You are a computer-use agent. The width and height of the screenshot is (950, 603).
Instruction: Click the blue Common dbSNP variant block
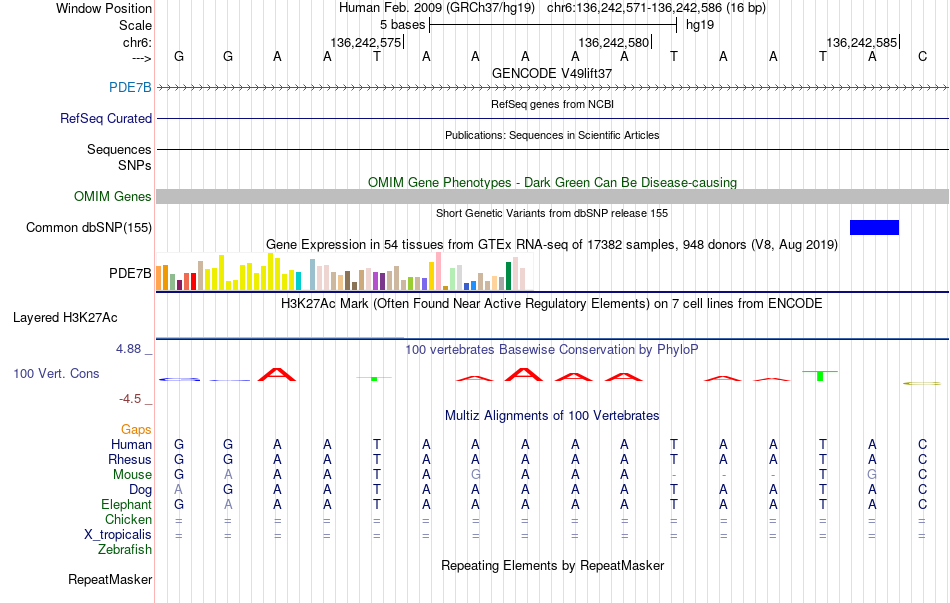874,227
